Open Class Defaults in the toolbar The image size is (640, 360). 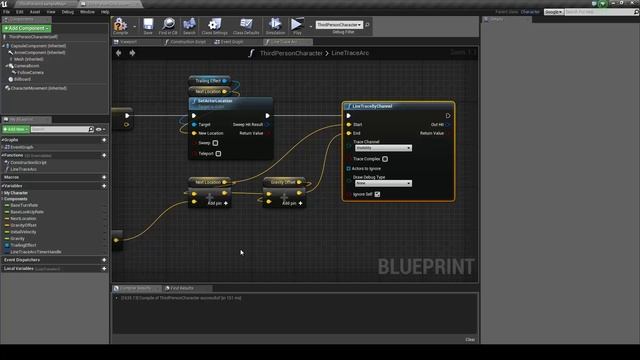(246, 26)
